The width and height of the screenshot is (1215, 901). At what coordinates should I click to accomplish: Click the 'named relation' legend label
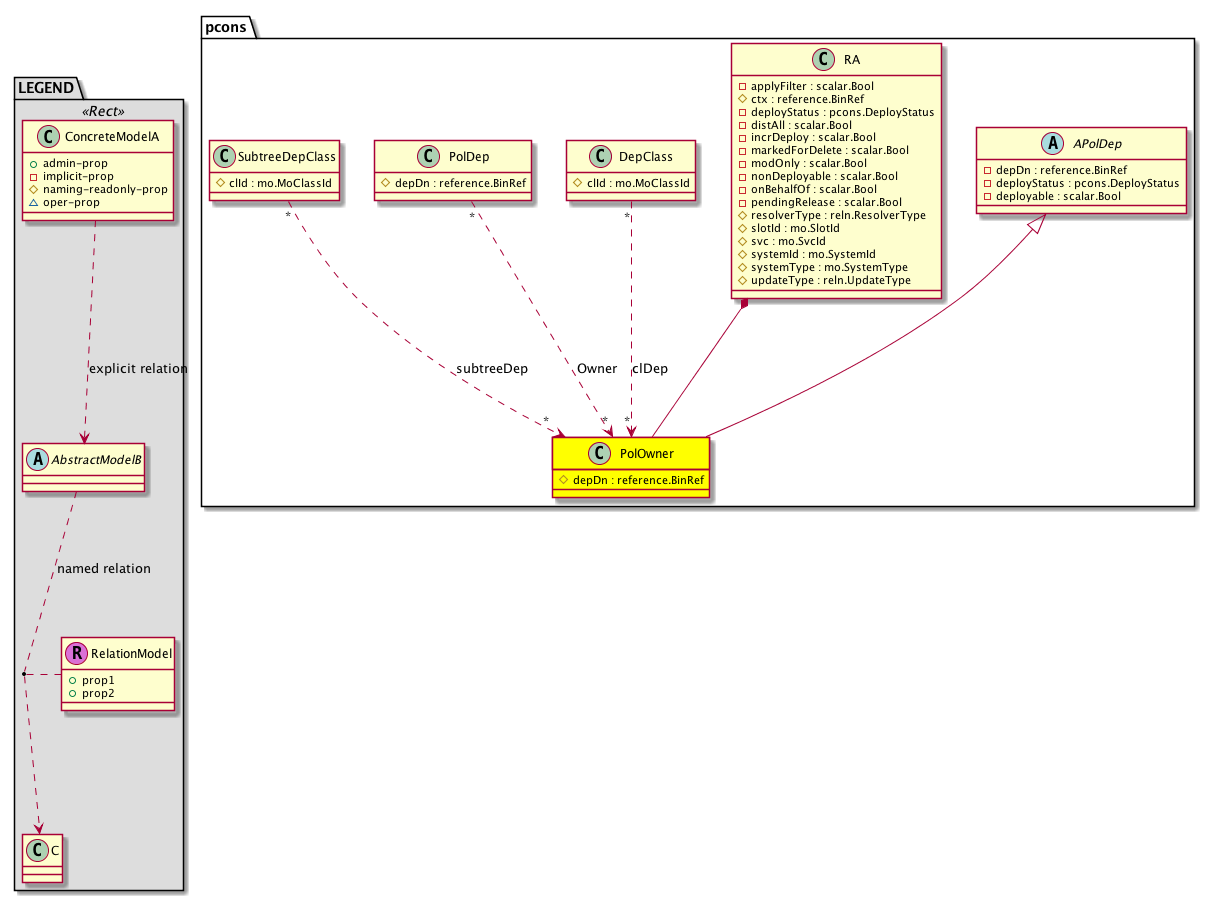[x=104, y=568]
